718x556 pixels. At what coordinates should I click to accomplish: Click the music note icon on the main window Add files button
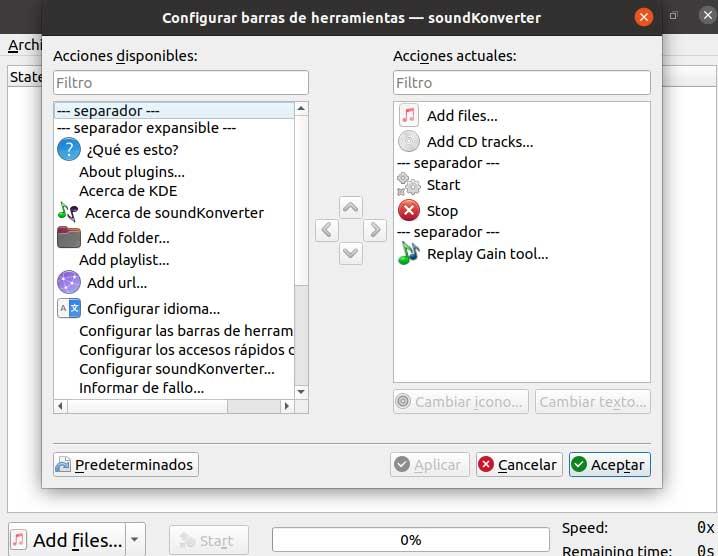pos(18,540)
